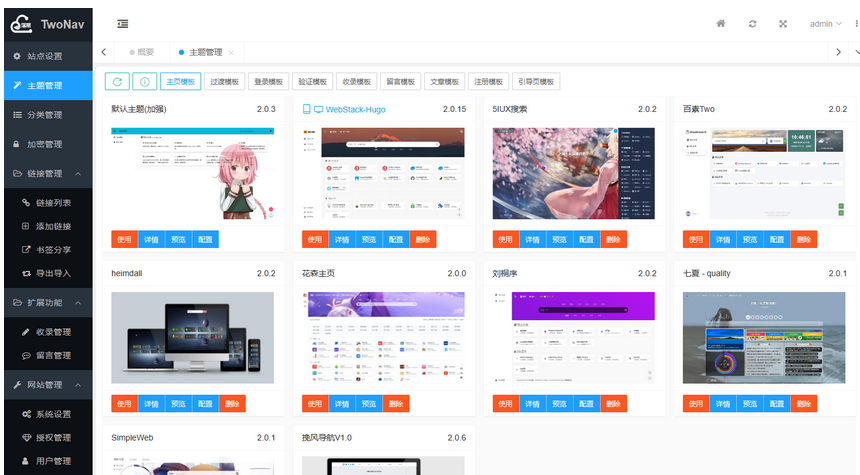The height and width of the screenshot is (475, 860).
Task: Select 注册模板 template tab
Action: [x=488, y=82]
